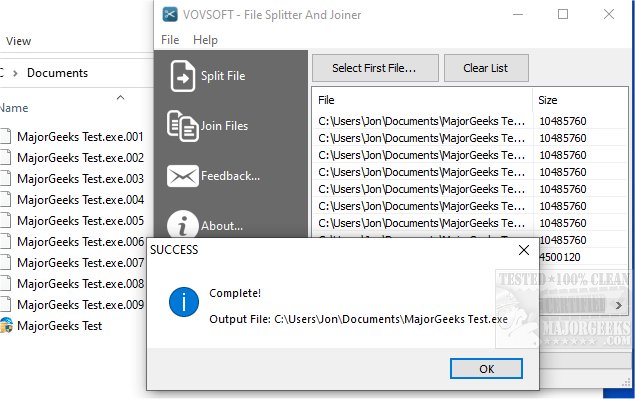Select MajorGeeks Test.exe.006 in Explorer
Viewport: 635px width, 399px height.
click(x=80, y=242)
